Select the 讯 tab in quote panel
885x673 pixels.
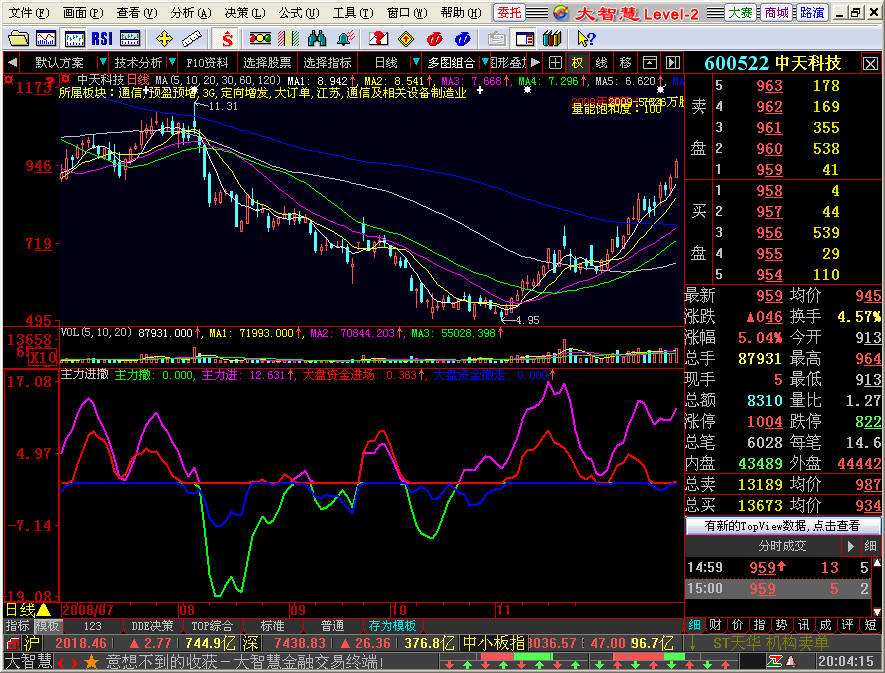804,625
